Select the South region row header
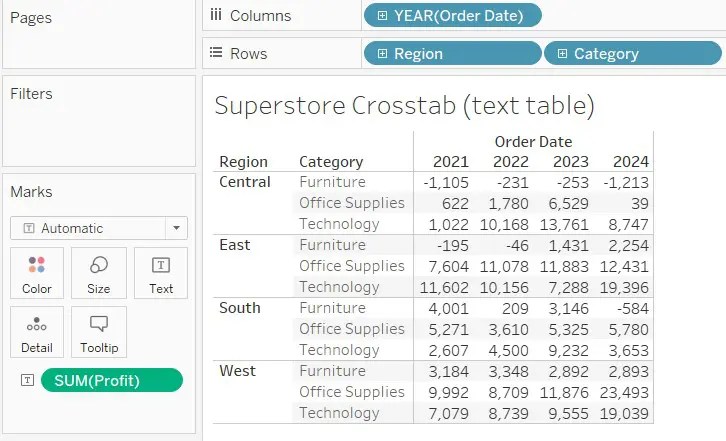Image resolution: width=726 pixels, height=441 pixels. 240,308
